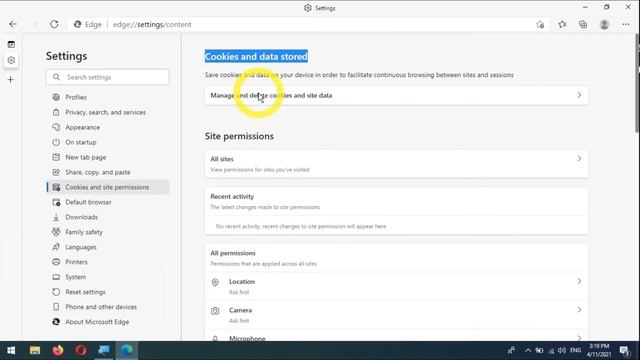Click the vertical tabs panel icon
The image size is (640, 360).
click(11, 44)
